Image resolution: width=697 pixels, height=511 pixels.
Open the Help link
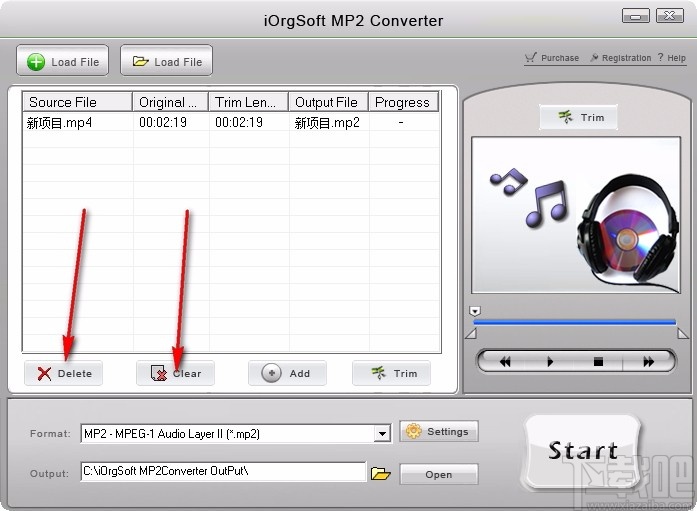[672, 58]
